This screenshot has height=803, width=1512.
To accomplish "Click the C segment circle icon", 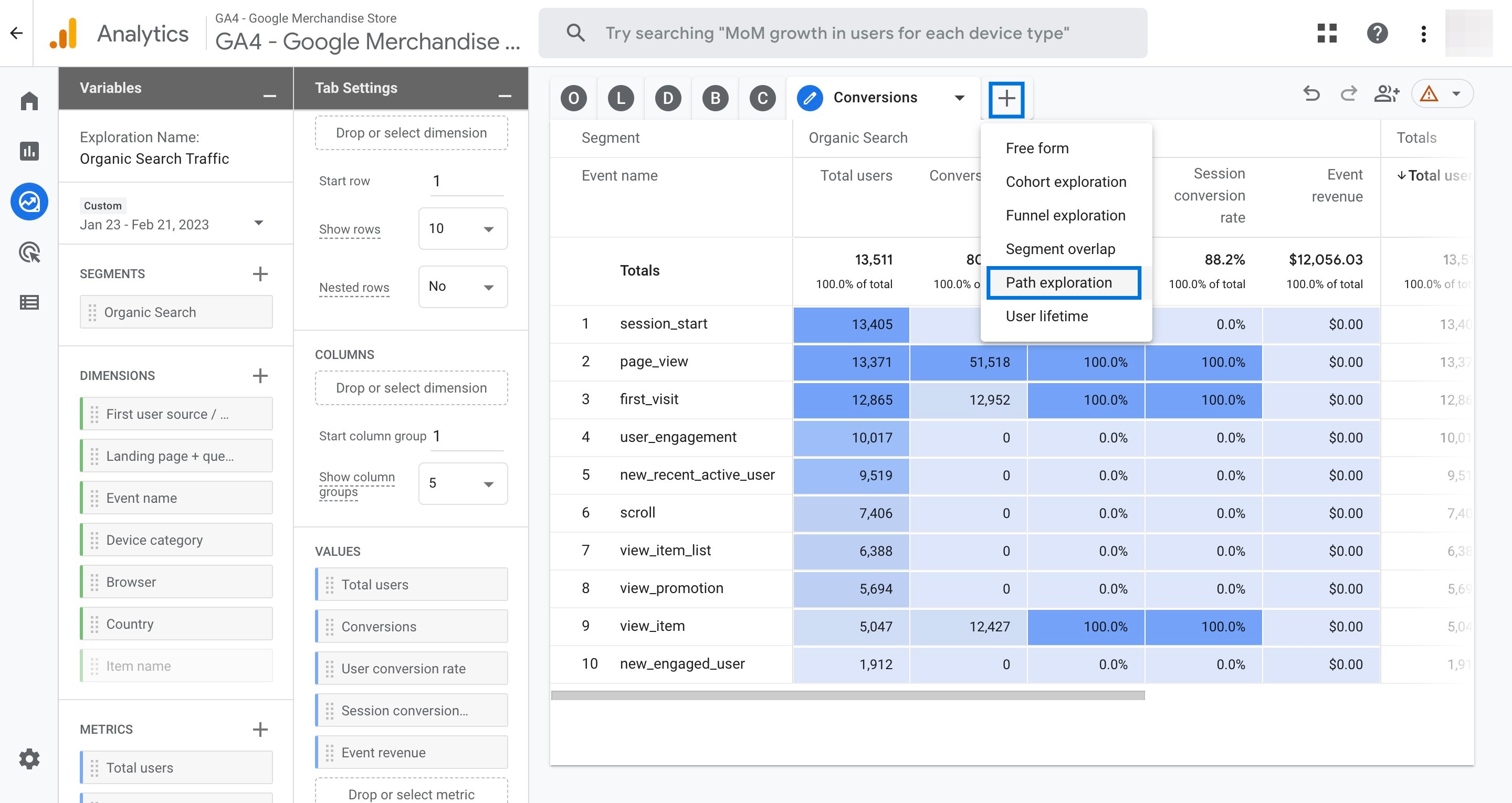I will pyautogui.click(x=762, y=97).
